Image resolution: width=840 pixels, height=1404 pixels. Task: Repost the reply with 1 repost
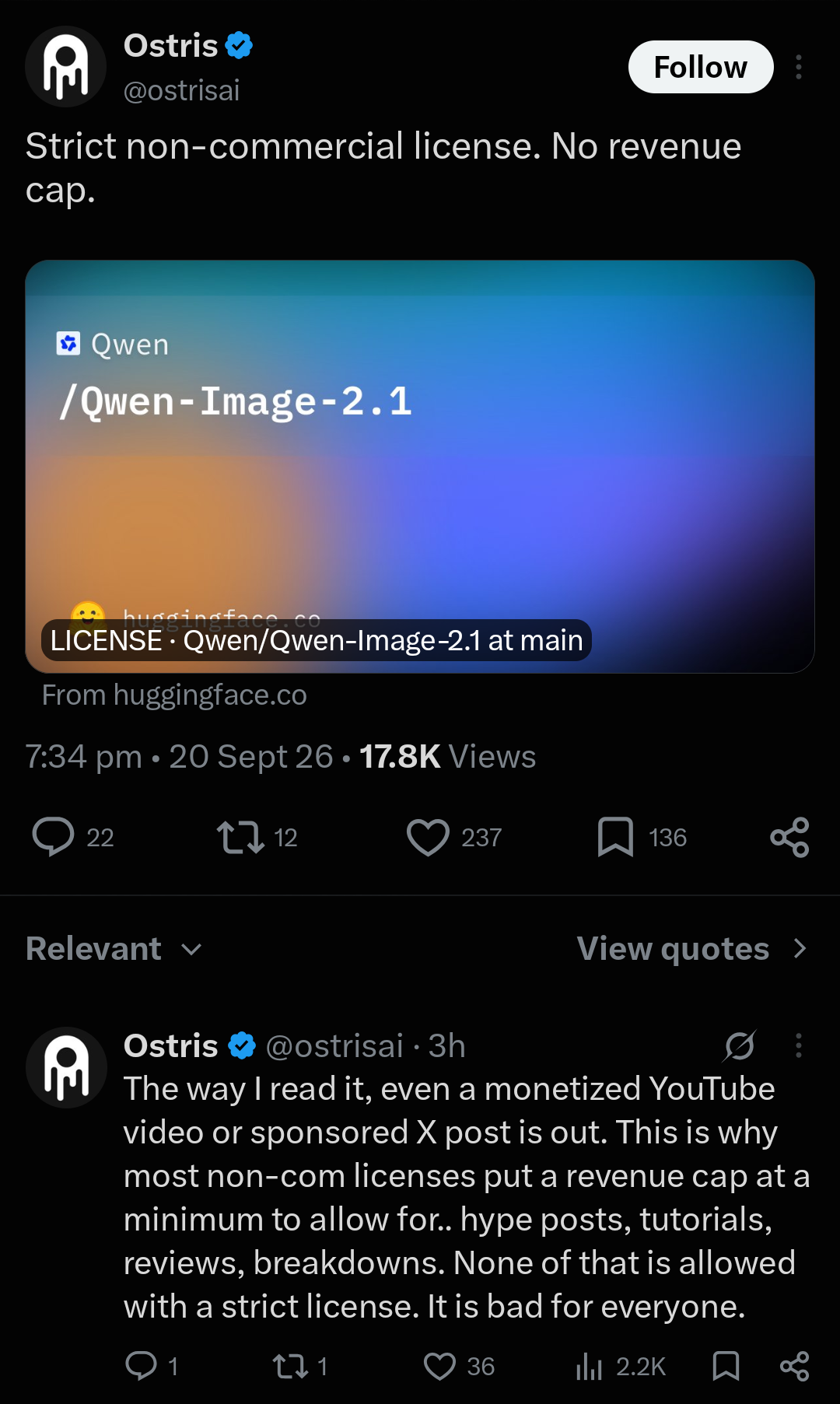(x=290, y=1366)
